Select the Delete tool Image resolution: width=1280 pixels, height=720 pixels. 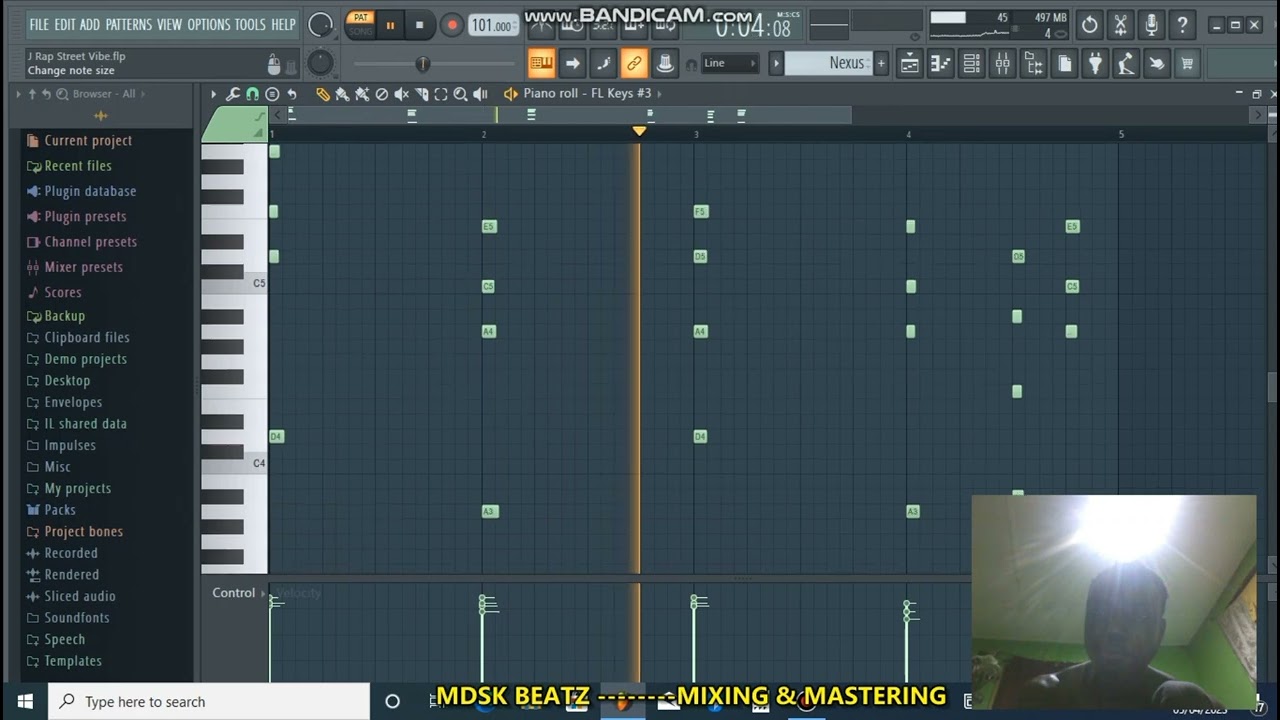tap(382, 94)
